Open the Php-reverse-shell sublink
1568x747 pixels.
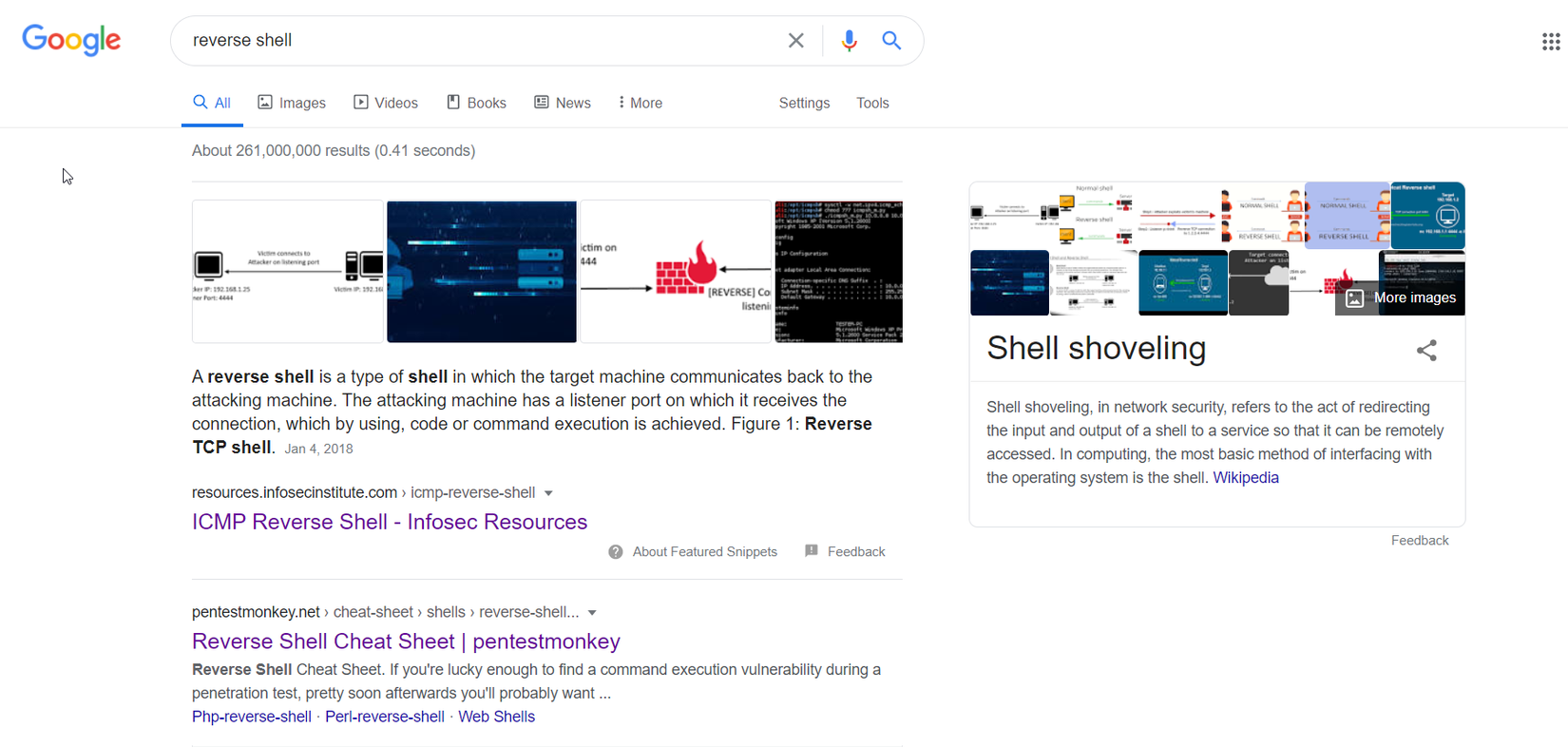pos(252,717)
